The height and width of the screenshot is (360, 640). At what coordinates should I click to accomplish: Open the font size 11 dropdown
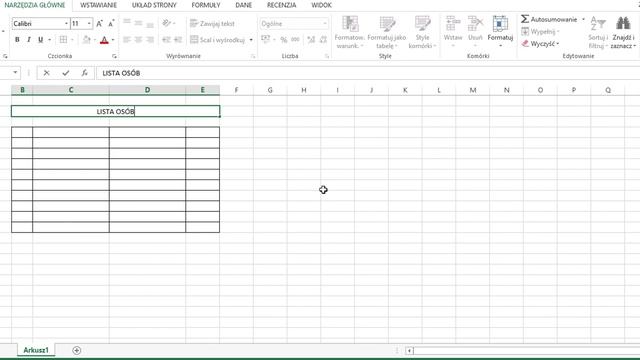click(x=89, y=24)
